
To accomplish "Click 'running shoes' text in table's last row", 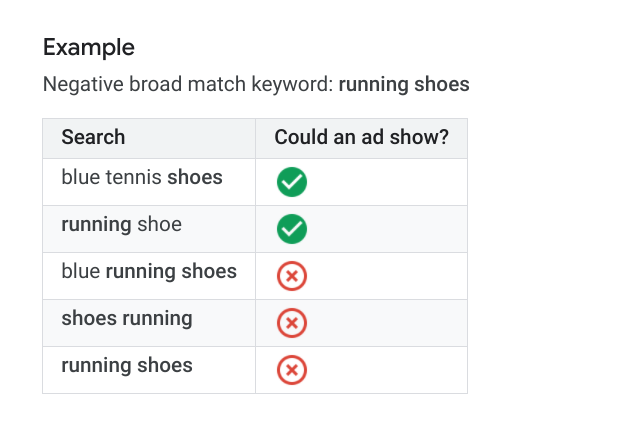I will pyautogui.click(x=127, y=365).
